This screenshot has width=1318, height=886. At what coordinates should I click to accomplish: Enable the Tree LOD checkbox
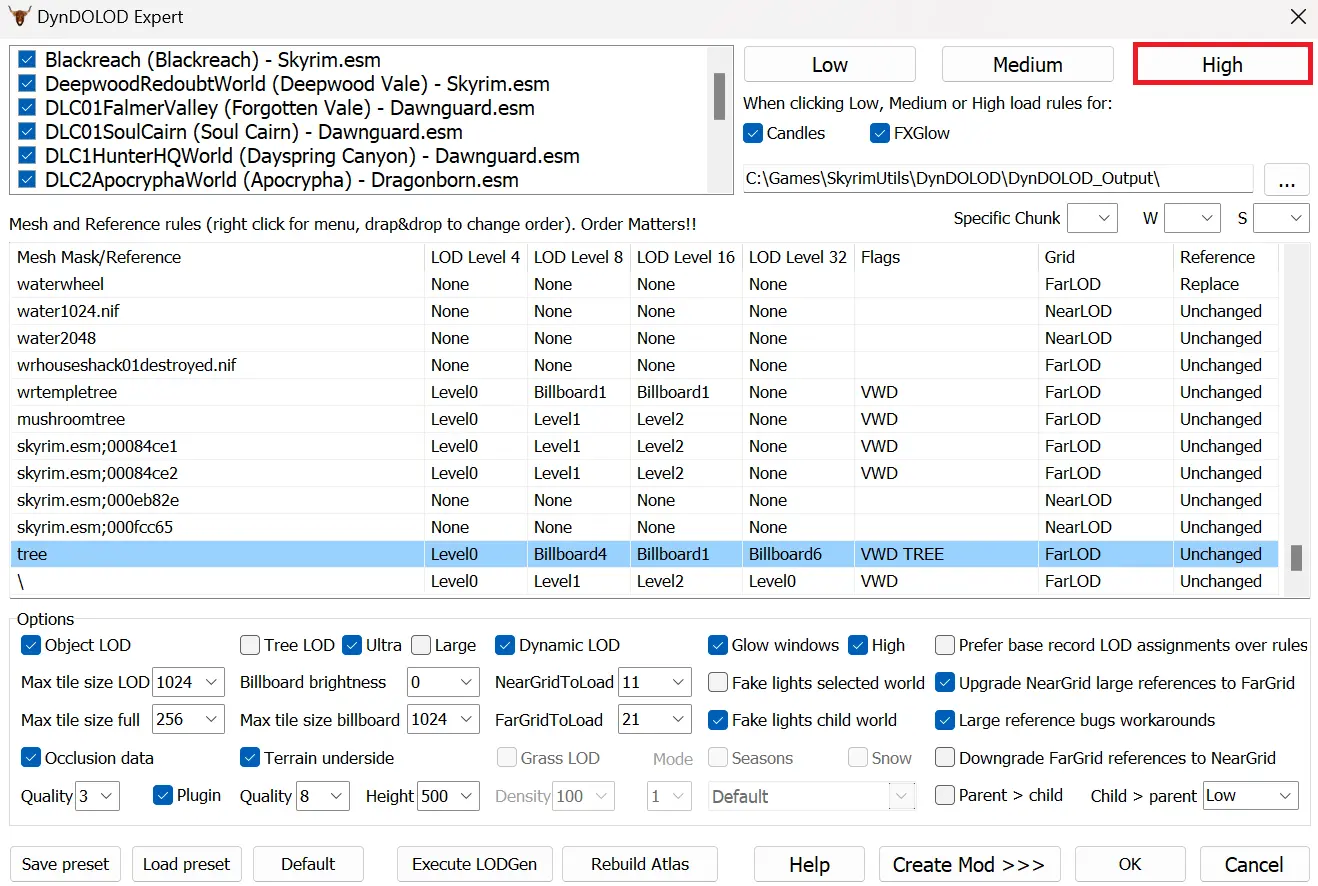click(250, 645)
